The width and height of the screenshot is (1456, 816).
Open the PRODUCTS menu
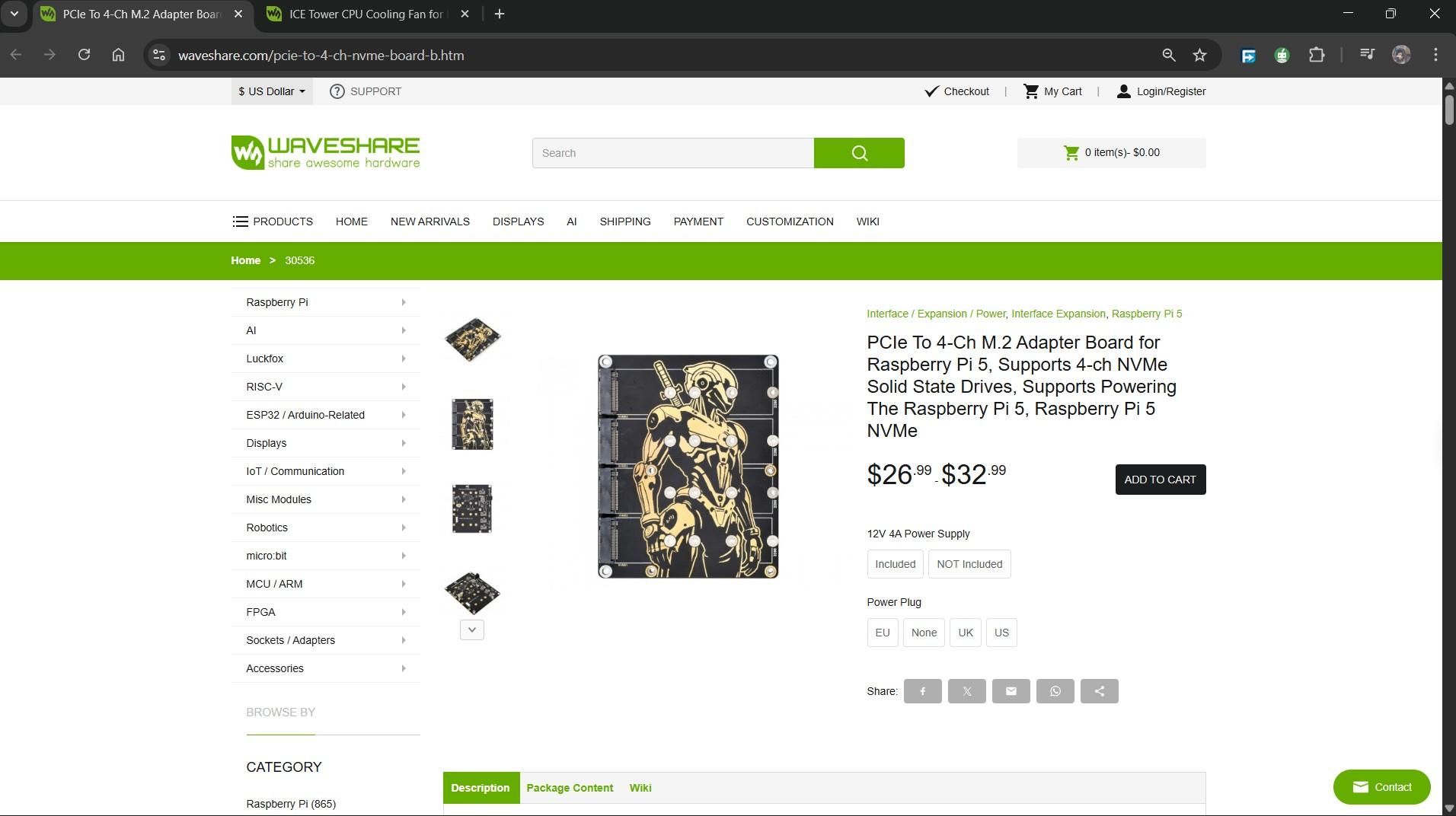click(x=273, y=222)
